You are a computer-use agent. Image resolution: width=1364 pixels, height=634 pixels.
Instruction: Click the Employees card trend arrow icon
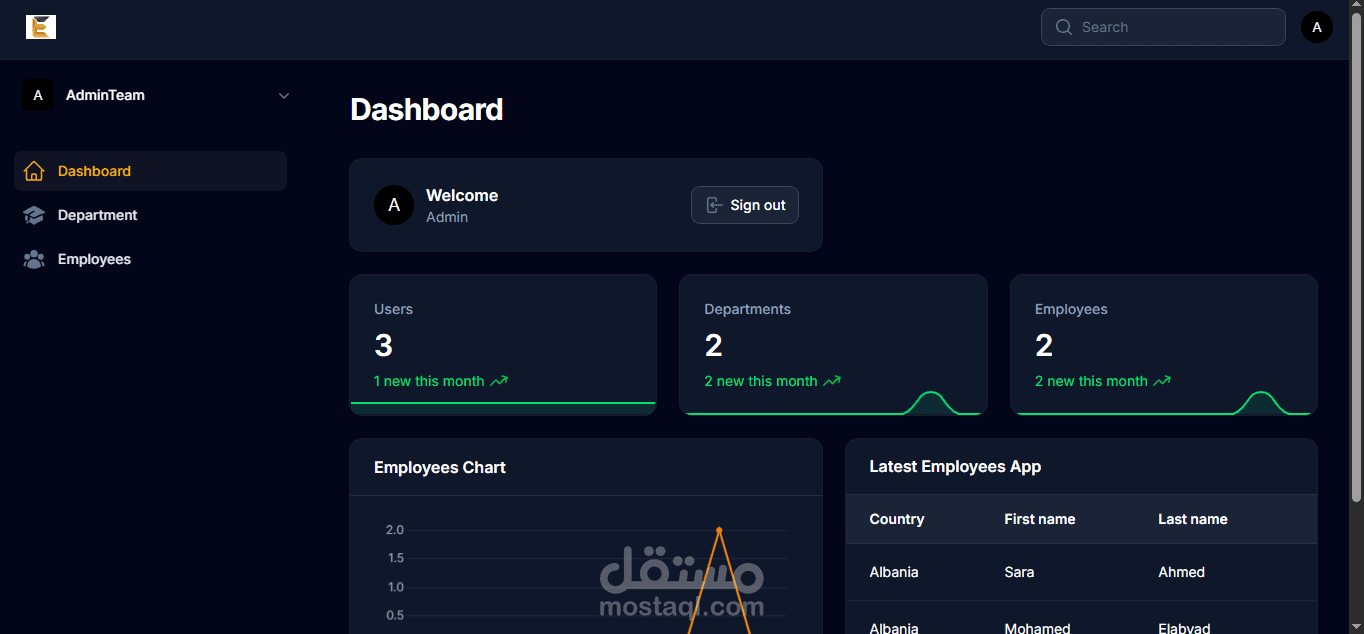point(1161,381)
